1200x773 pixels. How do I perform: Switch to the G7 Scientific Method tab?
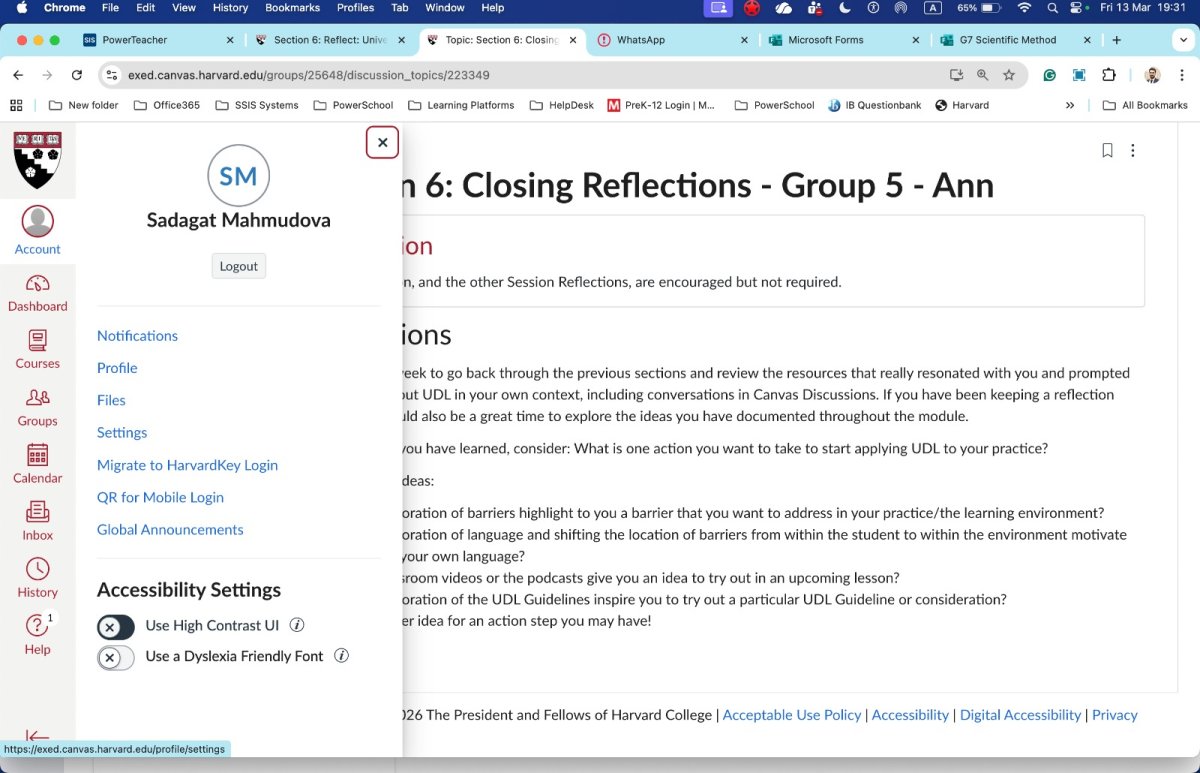pyautogui.click(x=1017, y=40)
